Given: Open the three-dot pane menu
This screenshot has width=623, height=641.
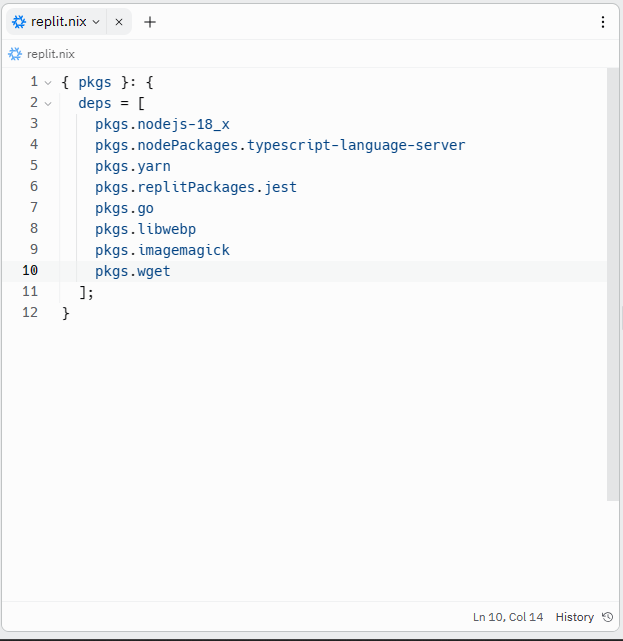Looking at the screenshot, I should click(602, 22).
